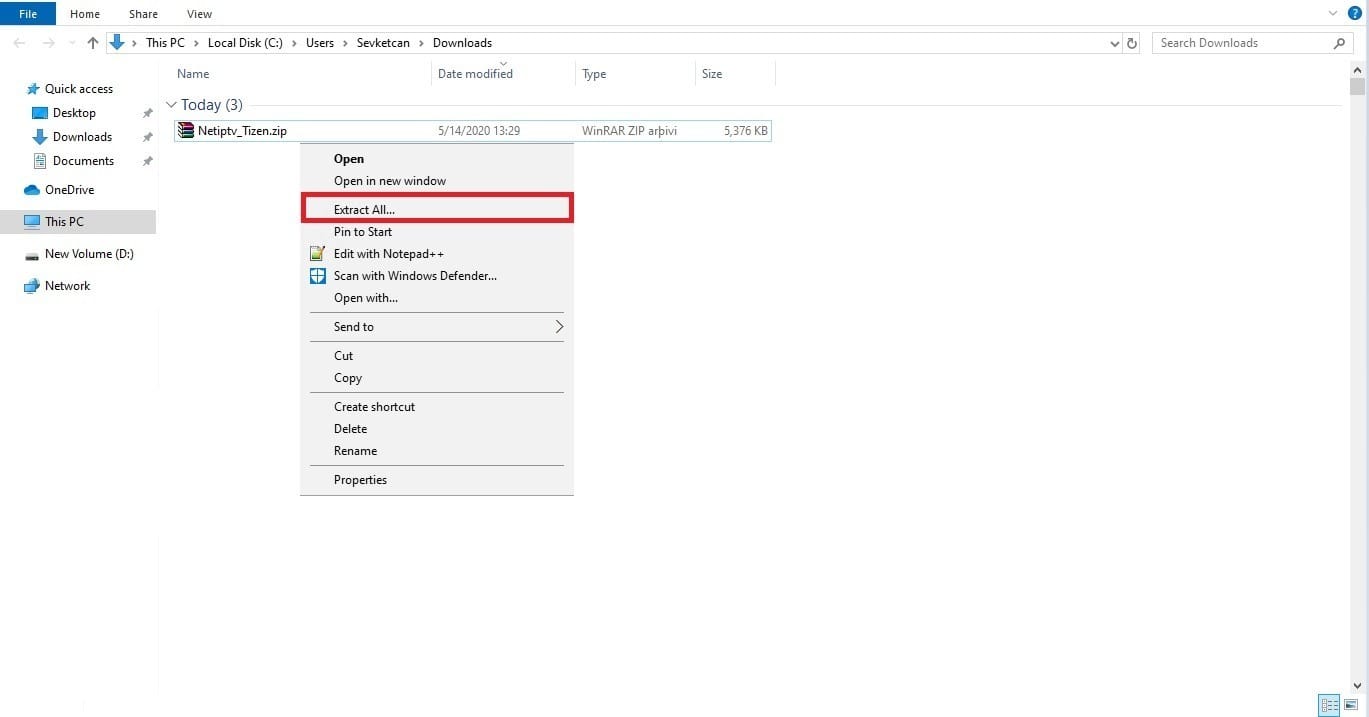Image resolution: width=1369 pixels, height=717 pixels.
Task: Click the Notepad++ icon in context menu
Action: pyautogui.click(x=317, y=254)
